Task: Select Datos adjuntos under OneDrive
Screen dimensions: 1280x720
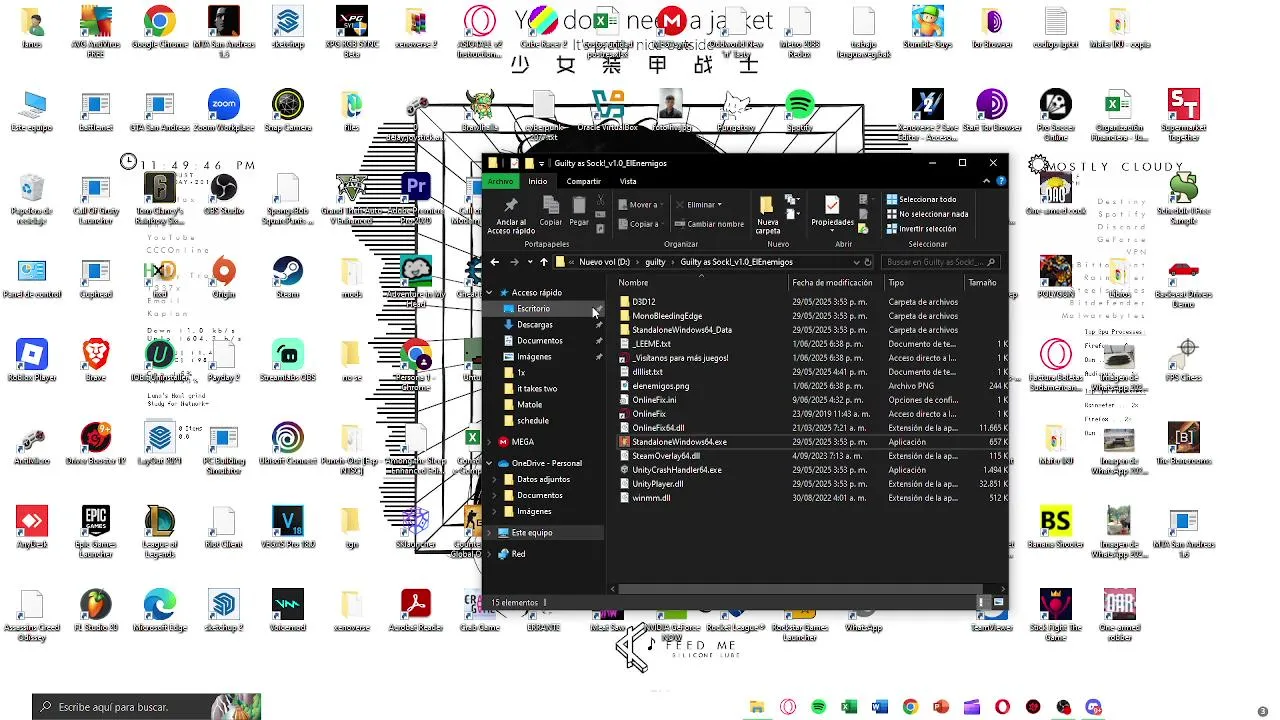Action: click(543, 480)
